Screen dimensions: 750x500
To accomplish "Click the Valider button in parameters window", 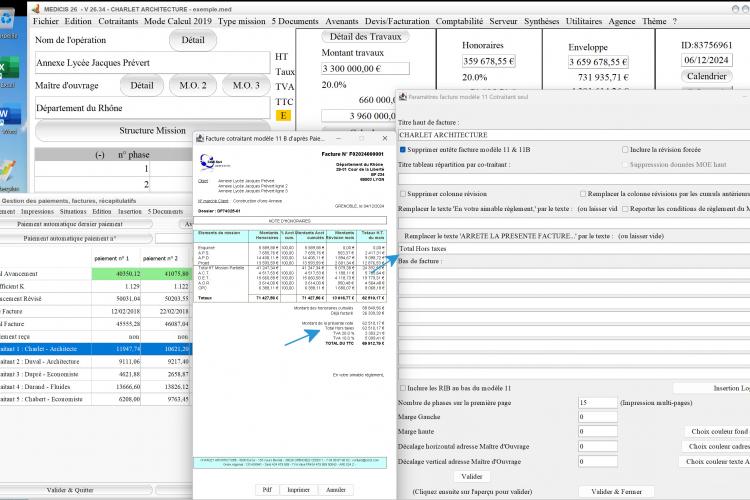I will point(472,477).
